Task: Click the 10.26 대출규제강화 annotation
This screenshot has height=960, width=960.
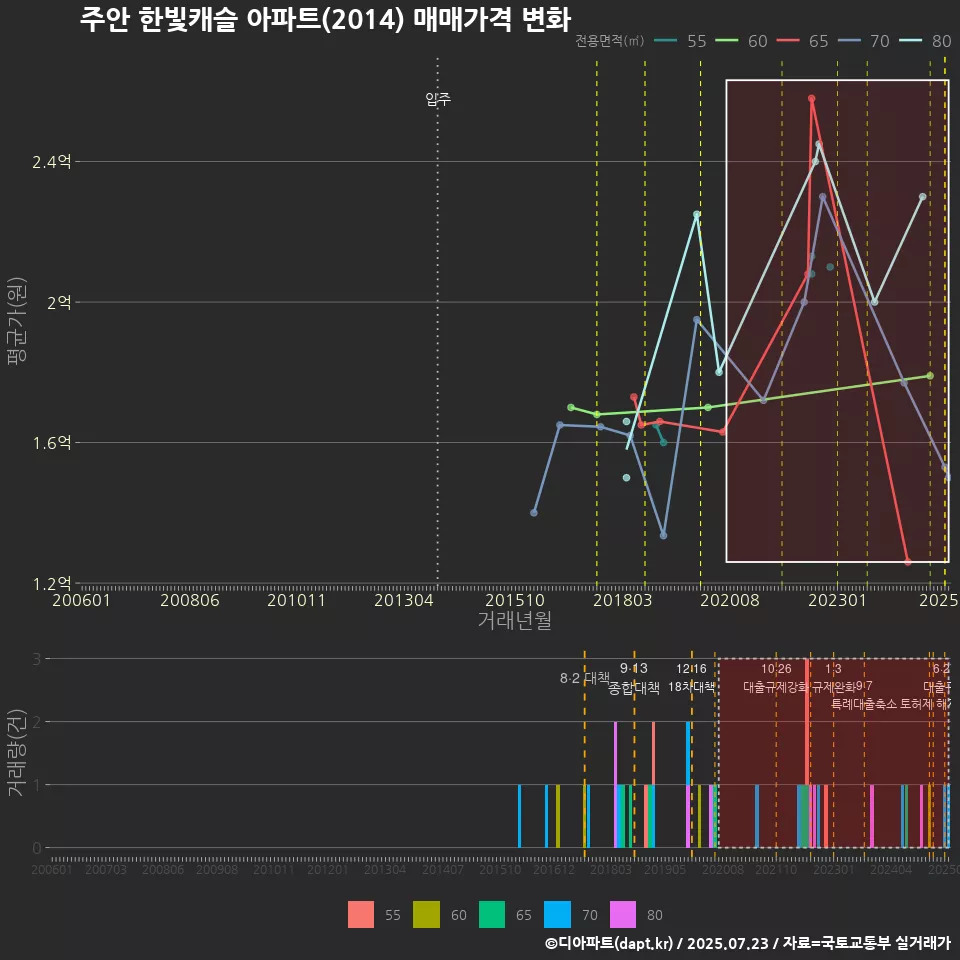Action: [776, 678]
